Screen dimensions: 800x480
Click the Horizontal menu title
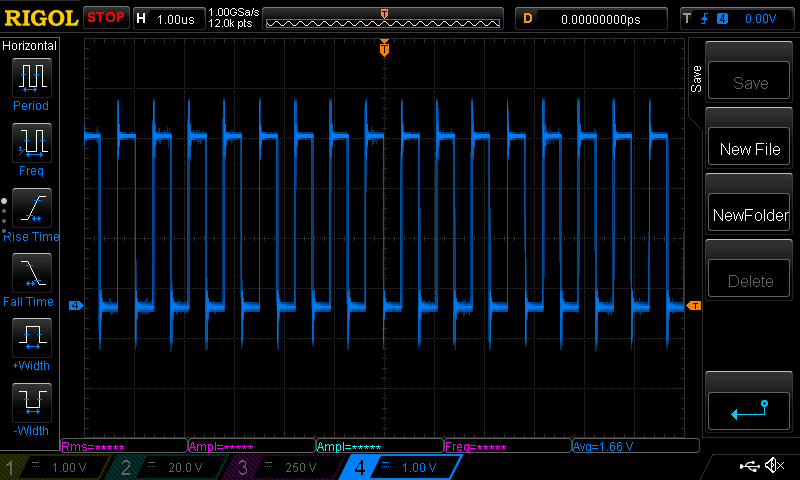click(29, 45)
